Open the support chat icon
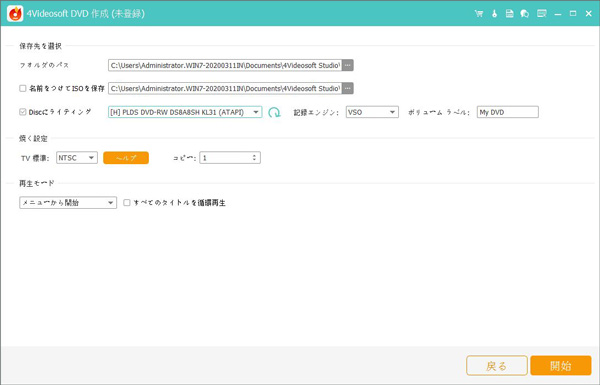Screen dimensions: 600x385 525,14
